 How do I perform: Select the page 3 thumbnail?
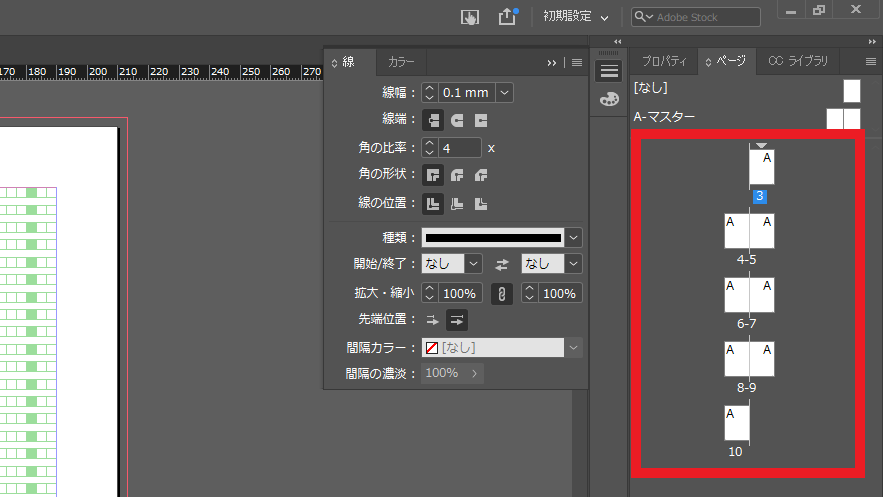tap(762, 167)
